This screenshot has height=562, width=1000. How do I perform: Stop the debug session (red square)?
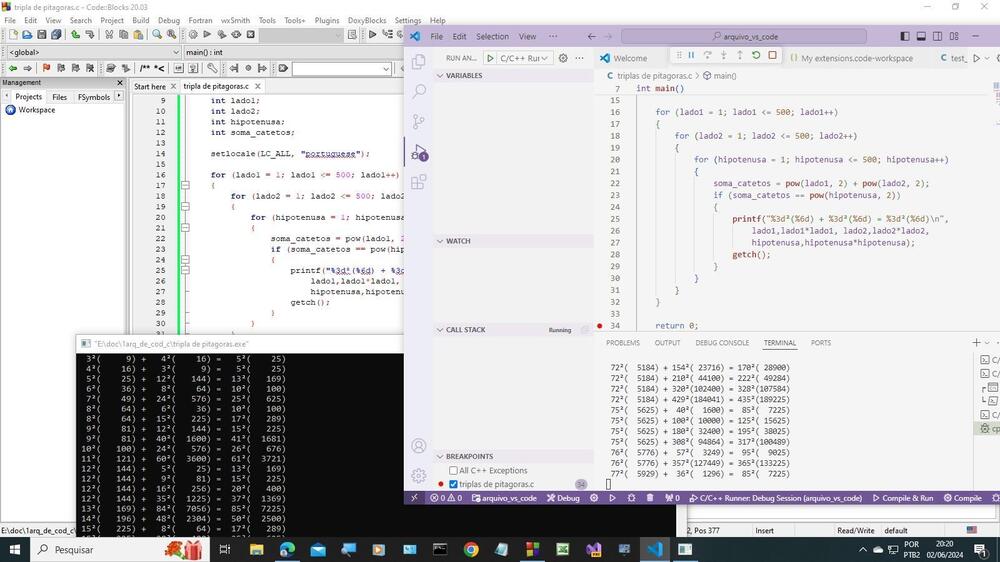pos(772,56)
